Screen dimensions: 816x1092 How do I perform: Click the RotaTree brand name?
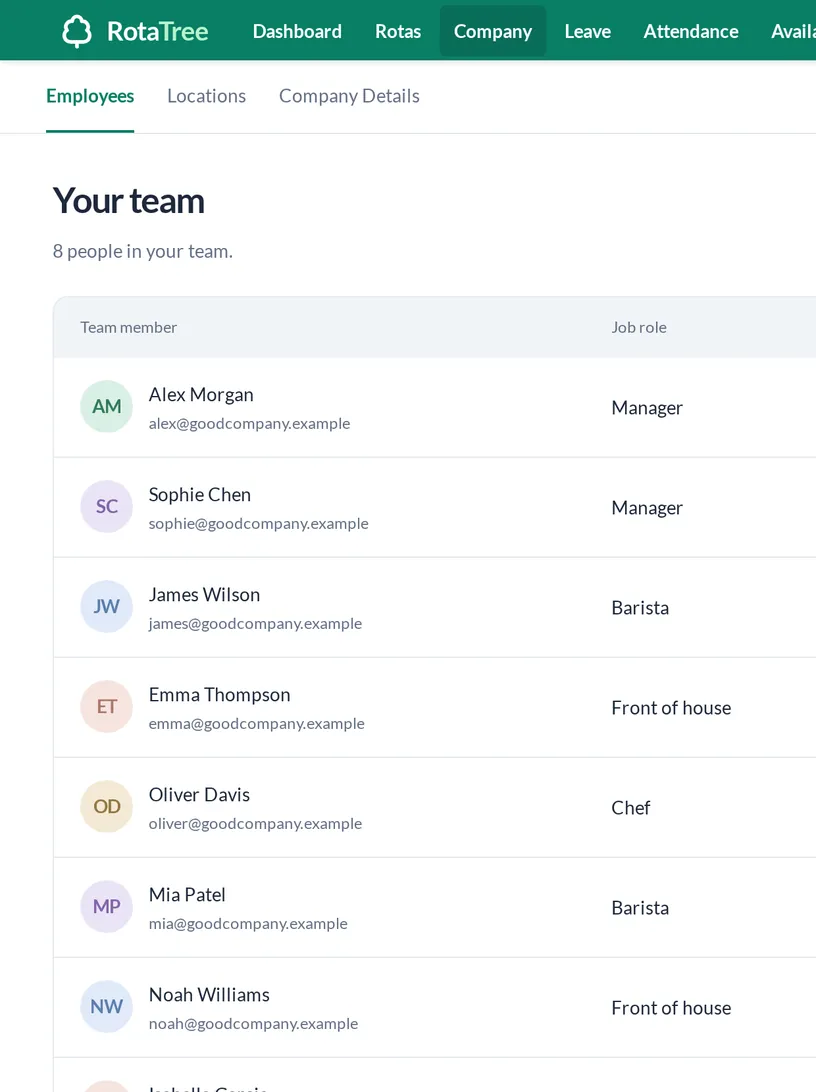tap(157, 31)
